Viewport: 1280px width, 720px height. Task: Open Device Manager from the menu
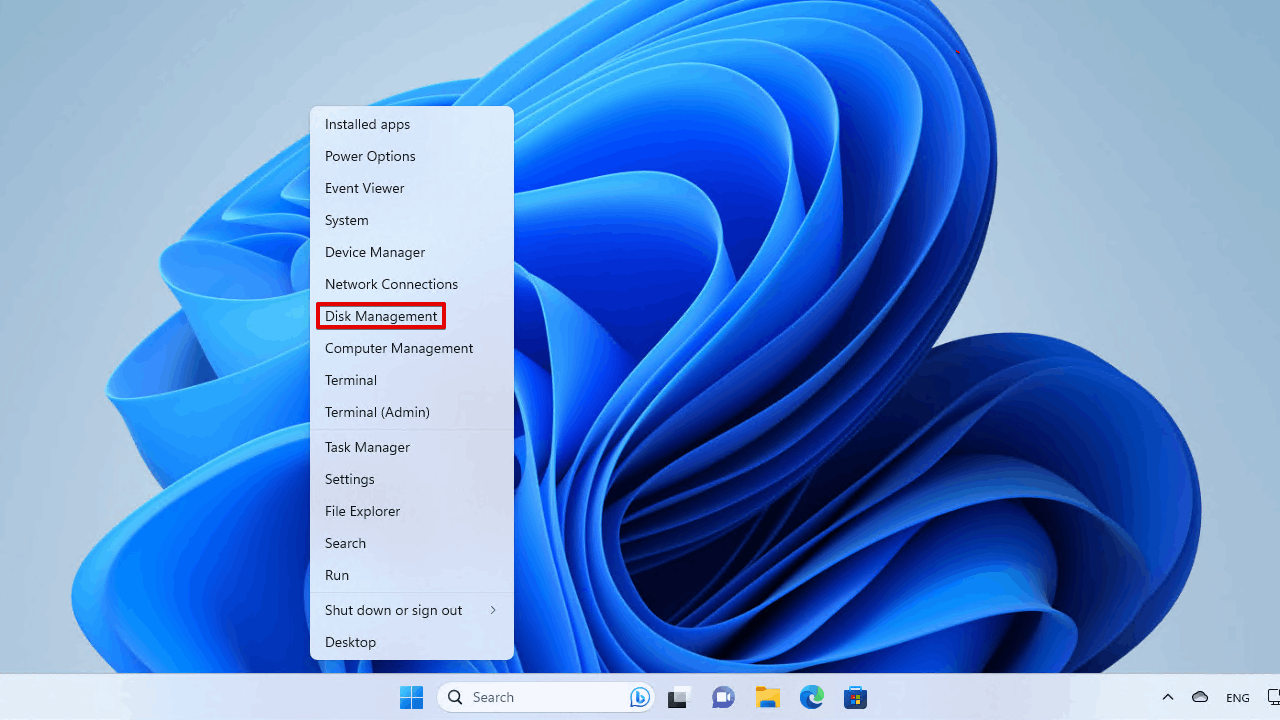pyautogui.click(x=412, y=252)
